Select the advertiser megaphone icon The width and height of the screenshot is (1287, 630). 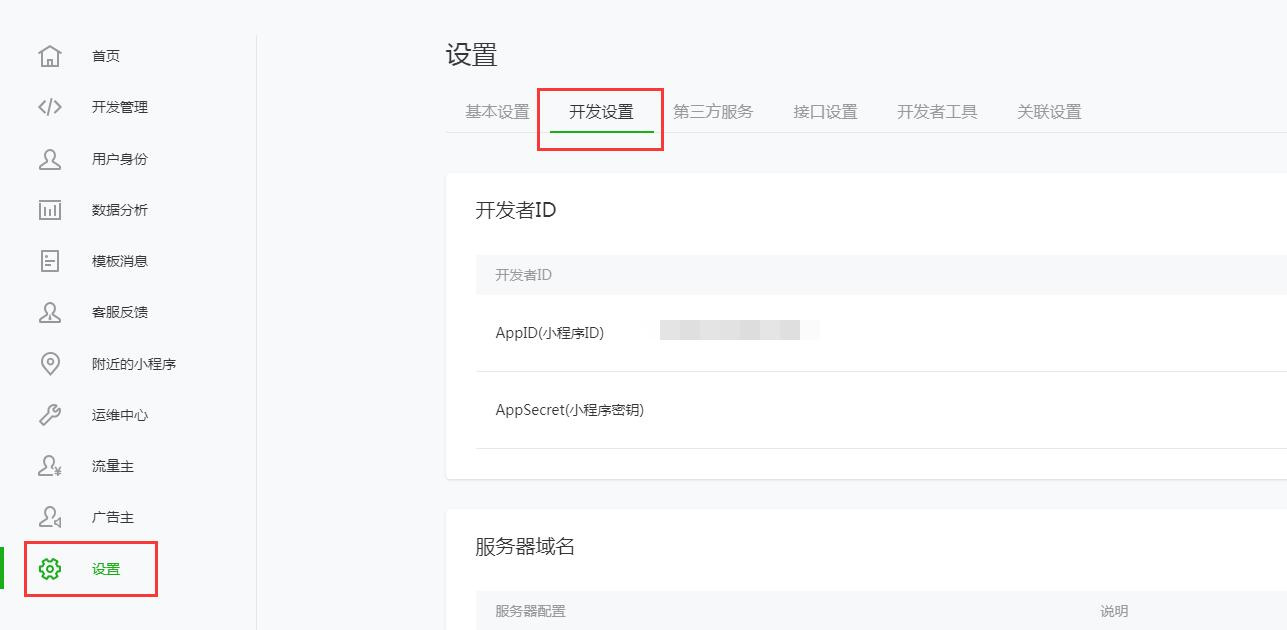49,517
